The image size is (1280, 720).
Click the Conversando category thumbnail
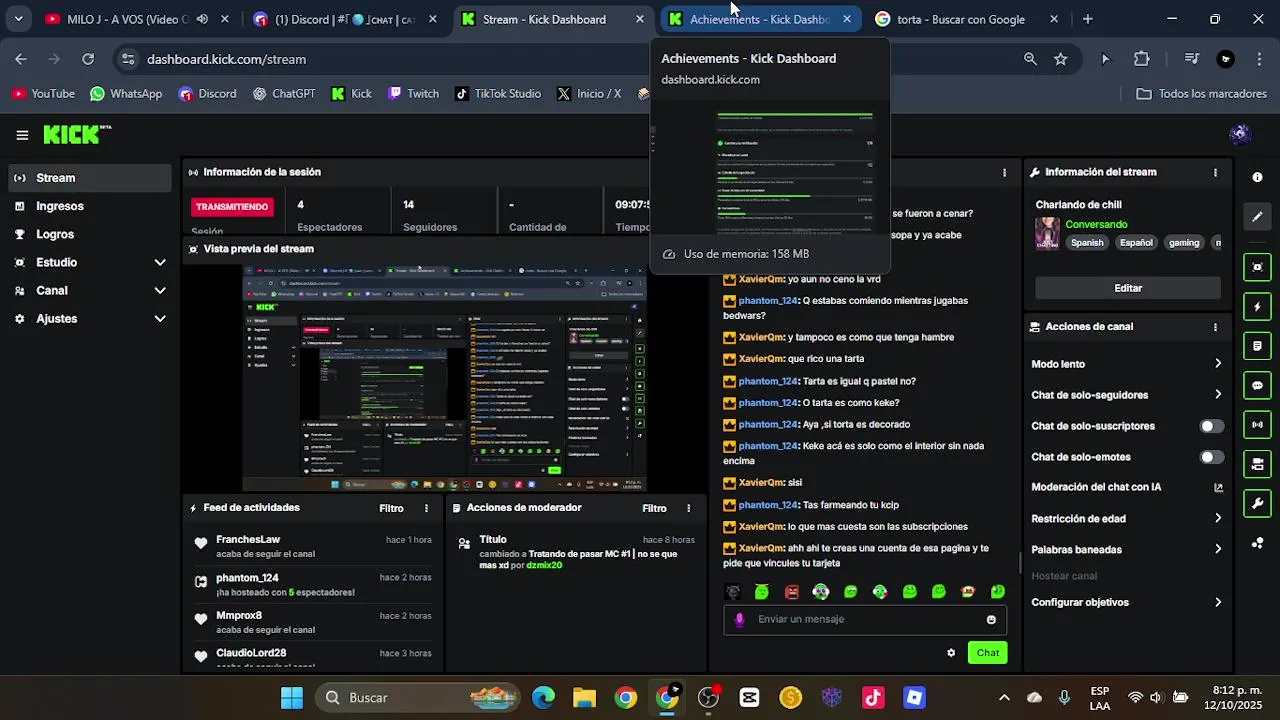(x=1047, y=233)
